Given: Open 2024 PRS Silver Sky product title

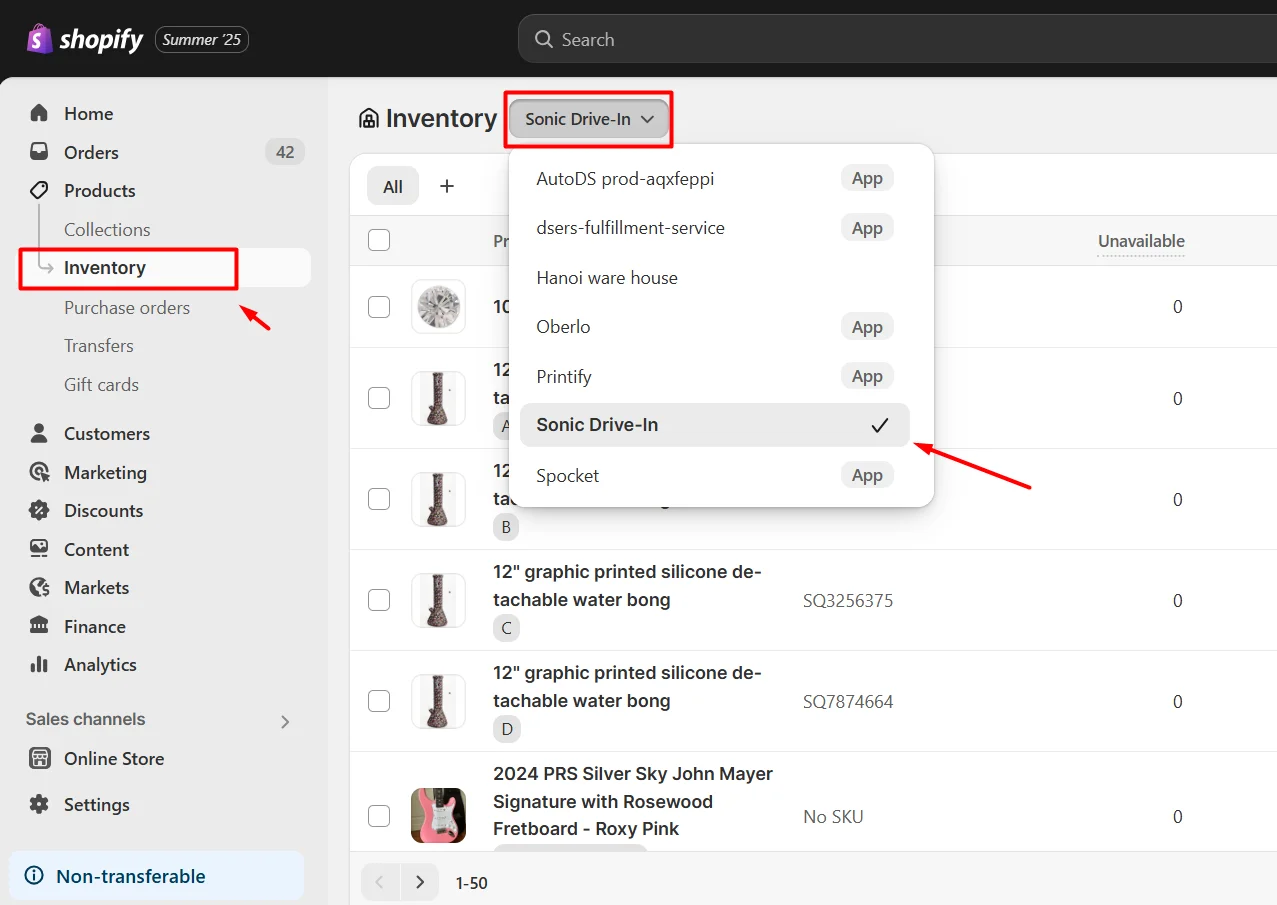Looking at the screenshot, I should (x=633, y=801).
